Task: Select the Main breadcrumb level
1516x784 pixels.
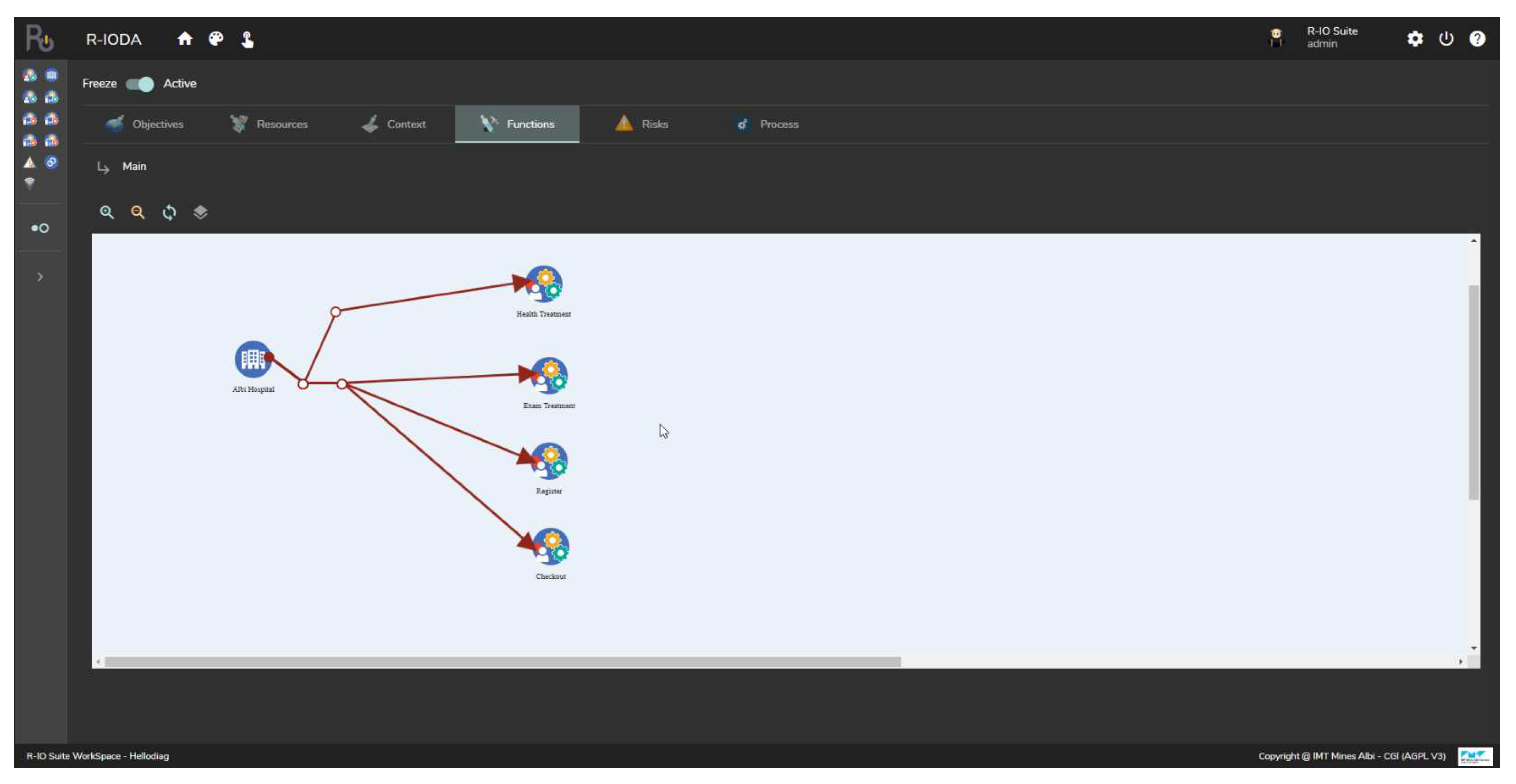Action: click(134, 166)
